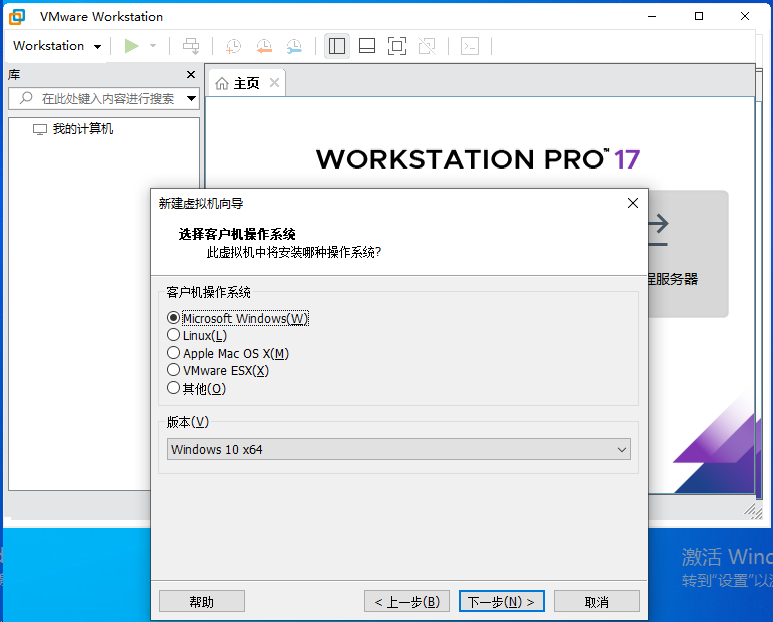Click the VMware Workstation title bar logo
Viewport: 773px width, 622px height.
17,17
